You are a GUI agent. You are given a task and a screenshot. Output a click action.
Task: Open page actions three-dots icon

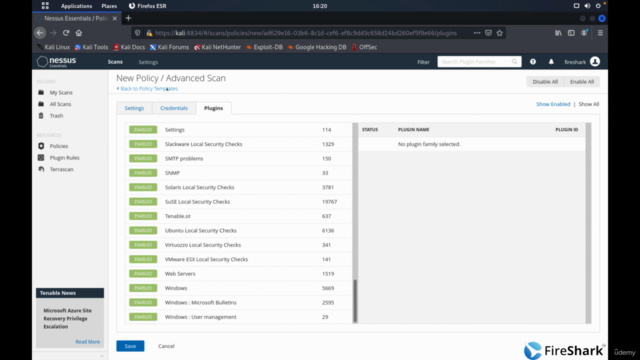(477, 33)
